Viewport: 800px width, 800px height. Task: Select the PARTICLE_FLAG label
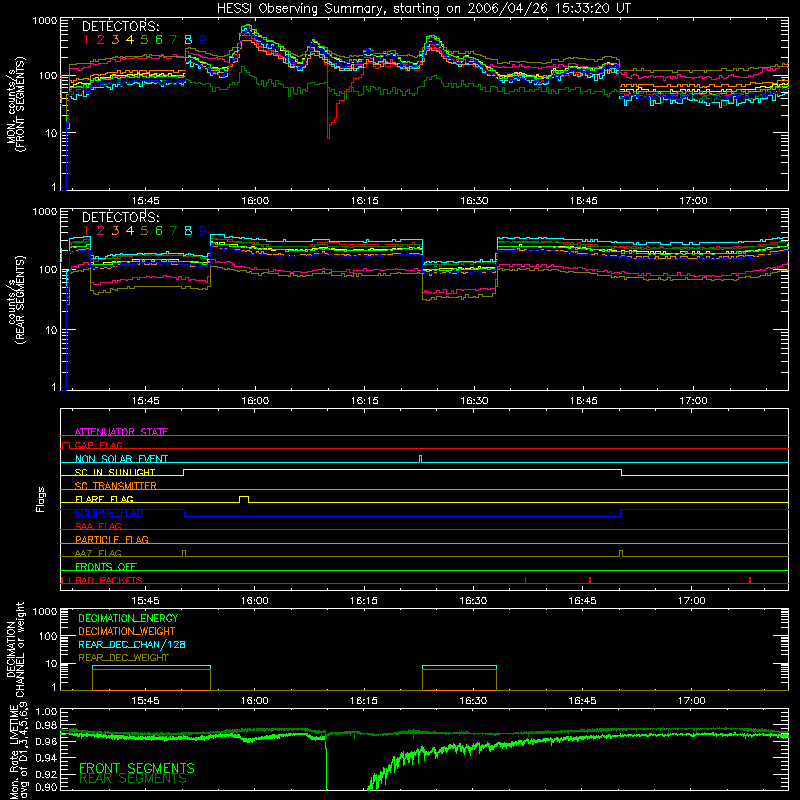[x=112, y=539]
